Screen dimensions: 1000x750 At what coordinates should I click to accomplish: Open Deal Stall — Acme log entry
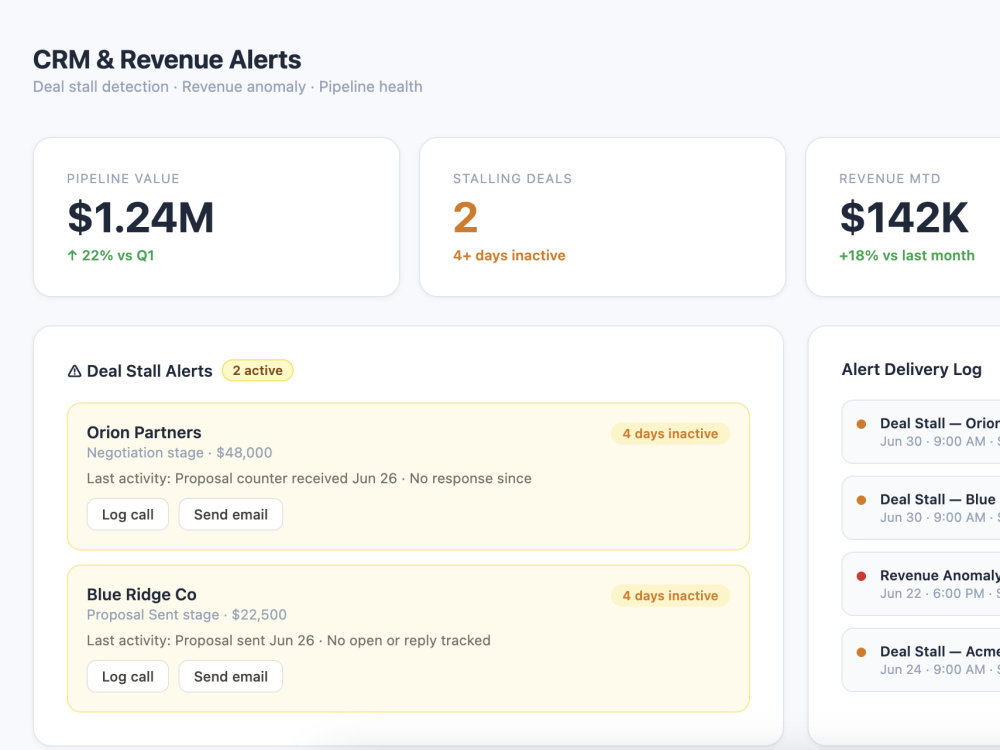[921, 660]
